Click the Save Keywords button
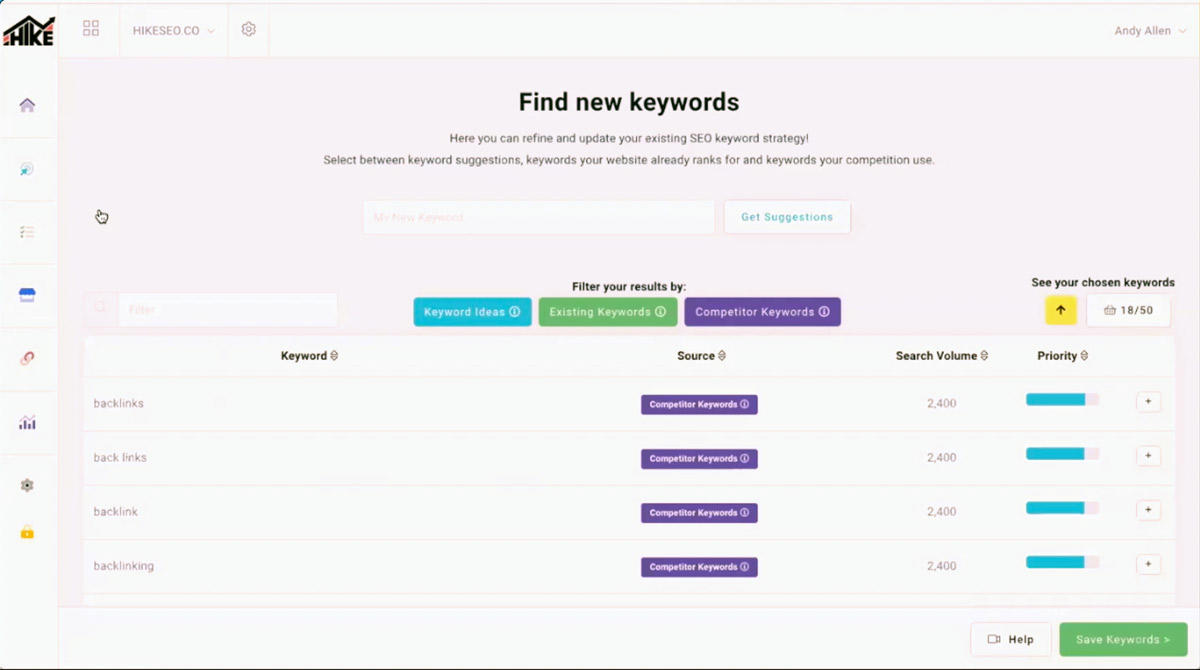Screen dimensions: 1200x670 pyautogui.click(x=1123, y=640)
